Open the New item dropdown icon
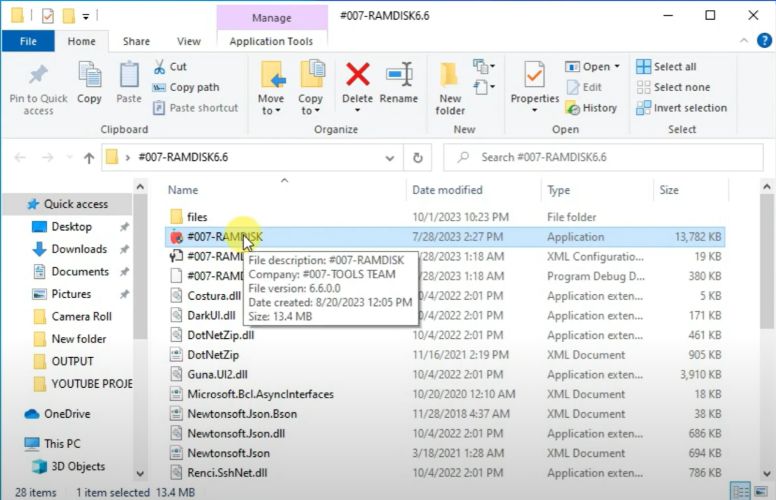The image size is (776, 500). point(484,66)
